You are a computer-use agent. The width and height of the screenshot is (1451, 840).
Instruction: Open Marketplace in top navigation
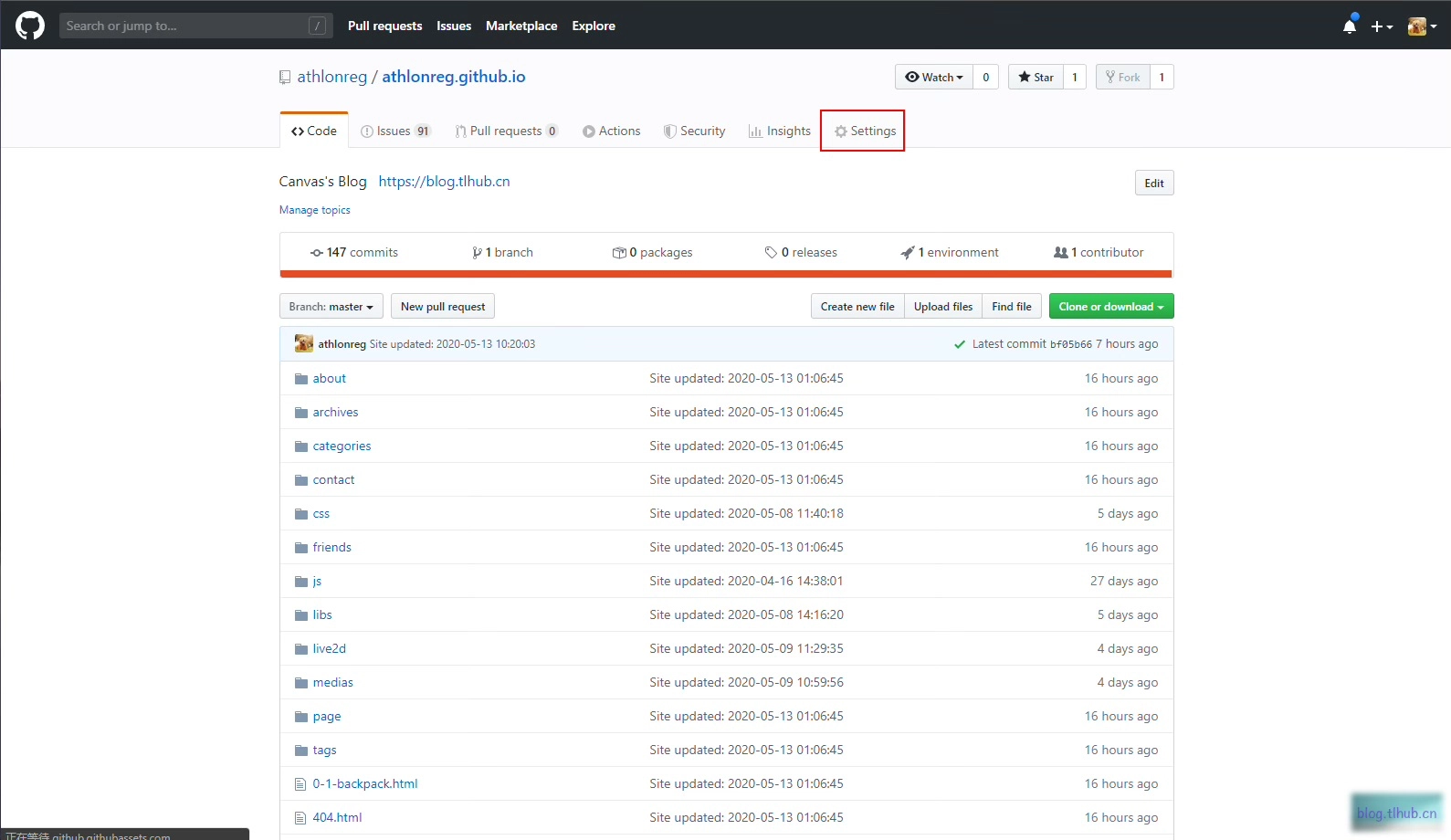tap(521, 26)
